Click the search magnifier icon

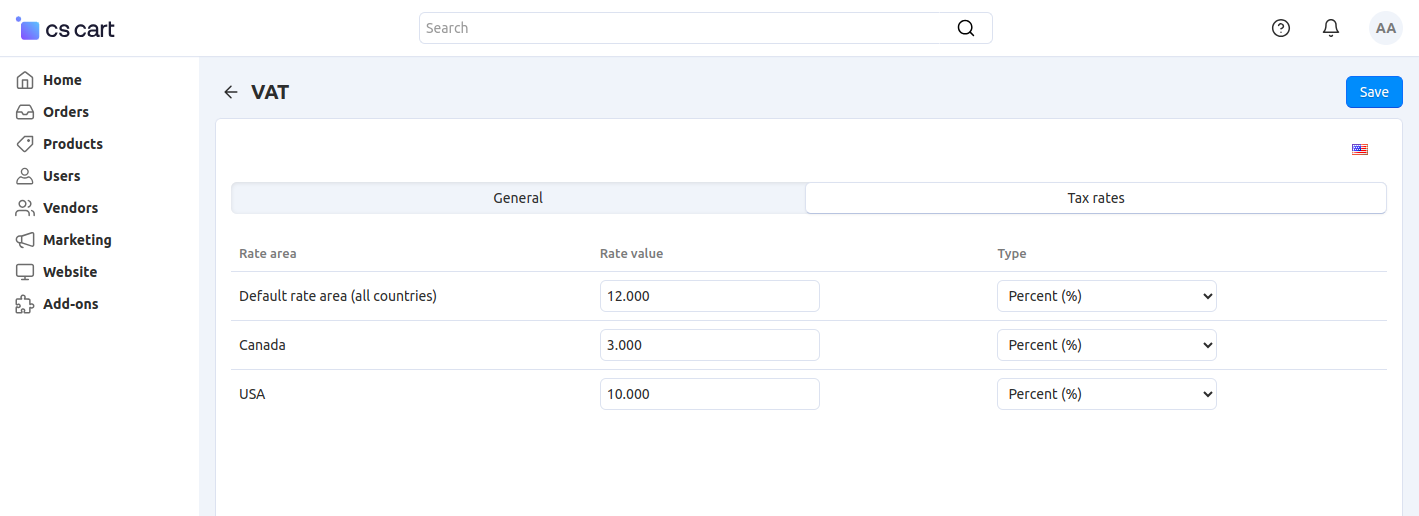point(966,28)
